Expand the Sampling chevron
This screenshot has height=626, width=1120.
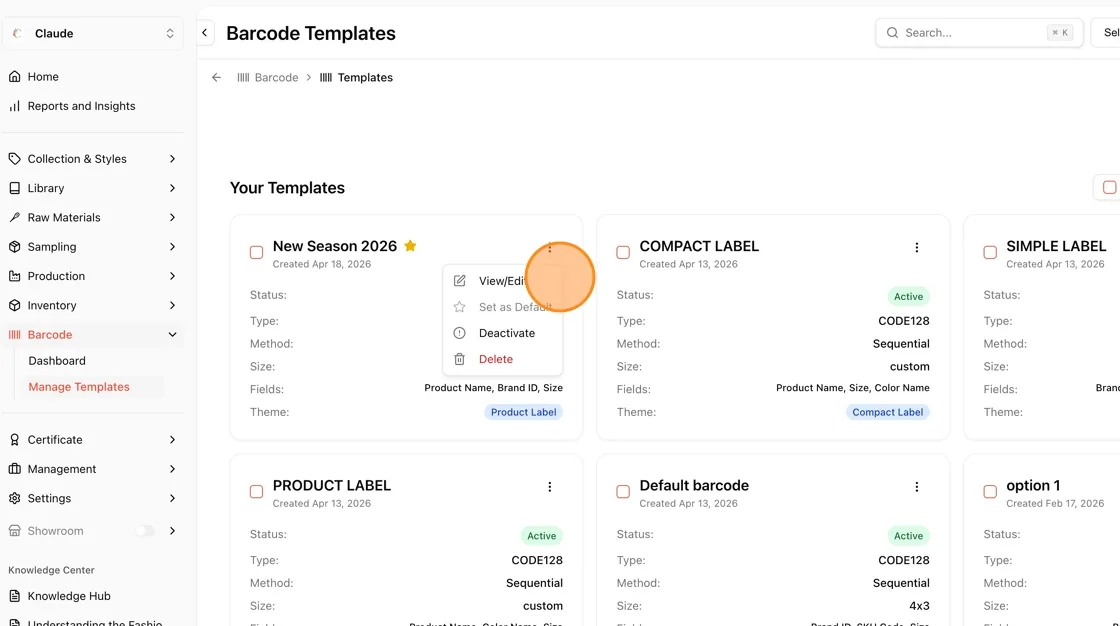coord(172,247)
